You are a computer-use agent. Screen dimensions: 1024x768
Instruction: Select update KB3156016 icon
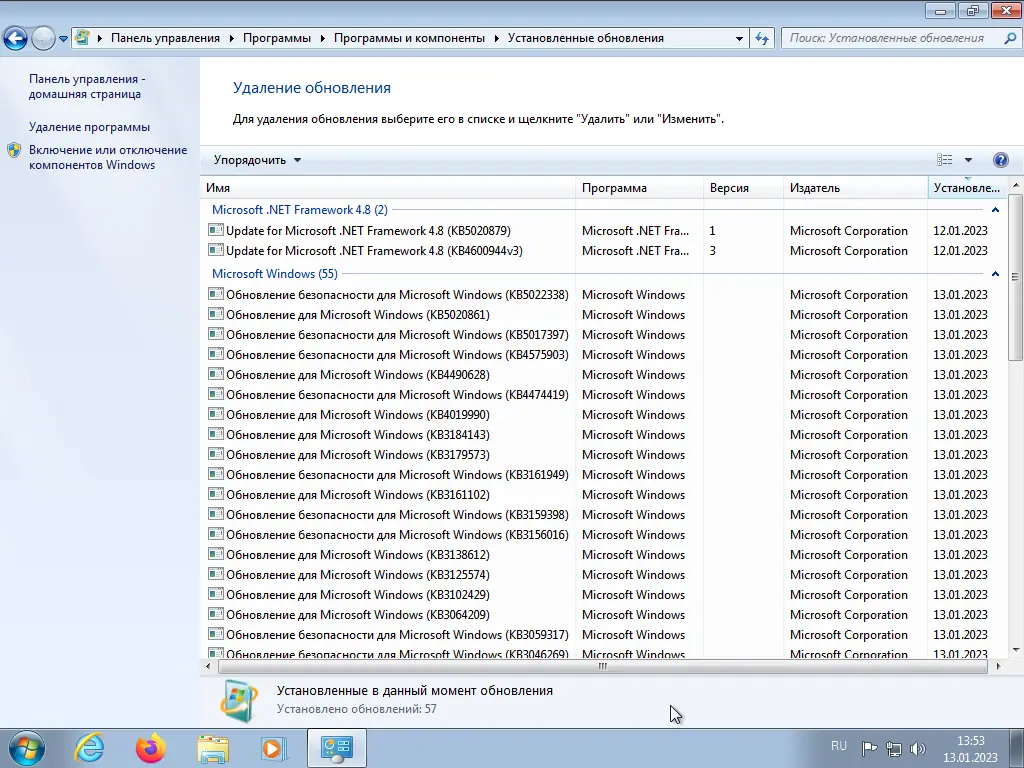pos(216,534)
